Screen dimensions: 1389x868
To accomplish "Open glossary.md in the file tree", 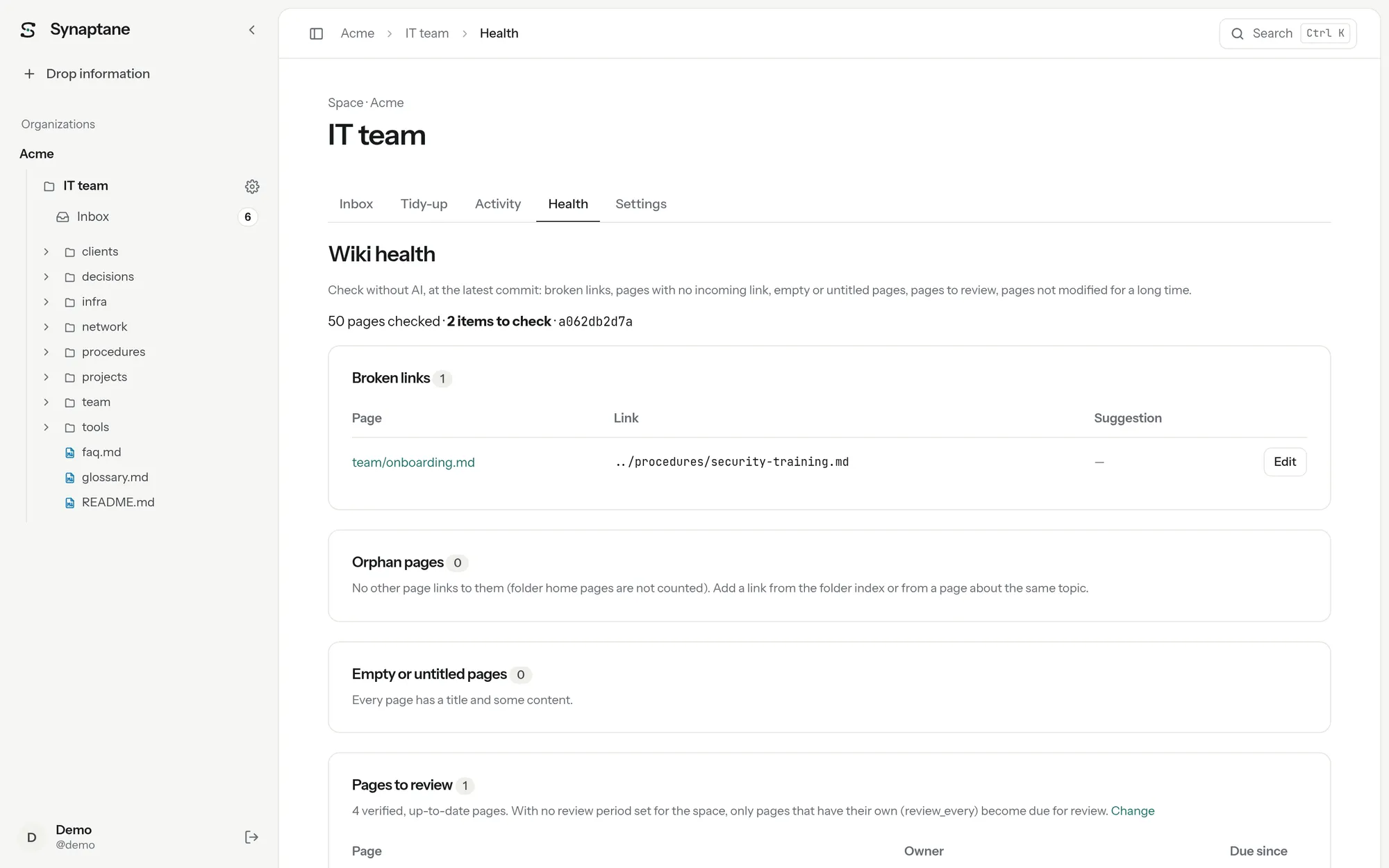I will (115, 478).
